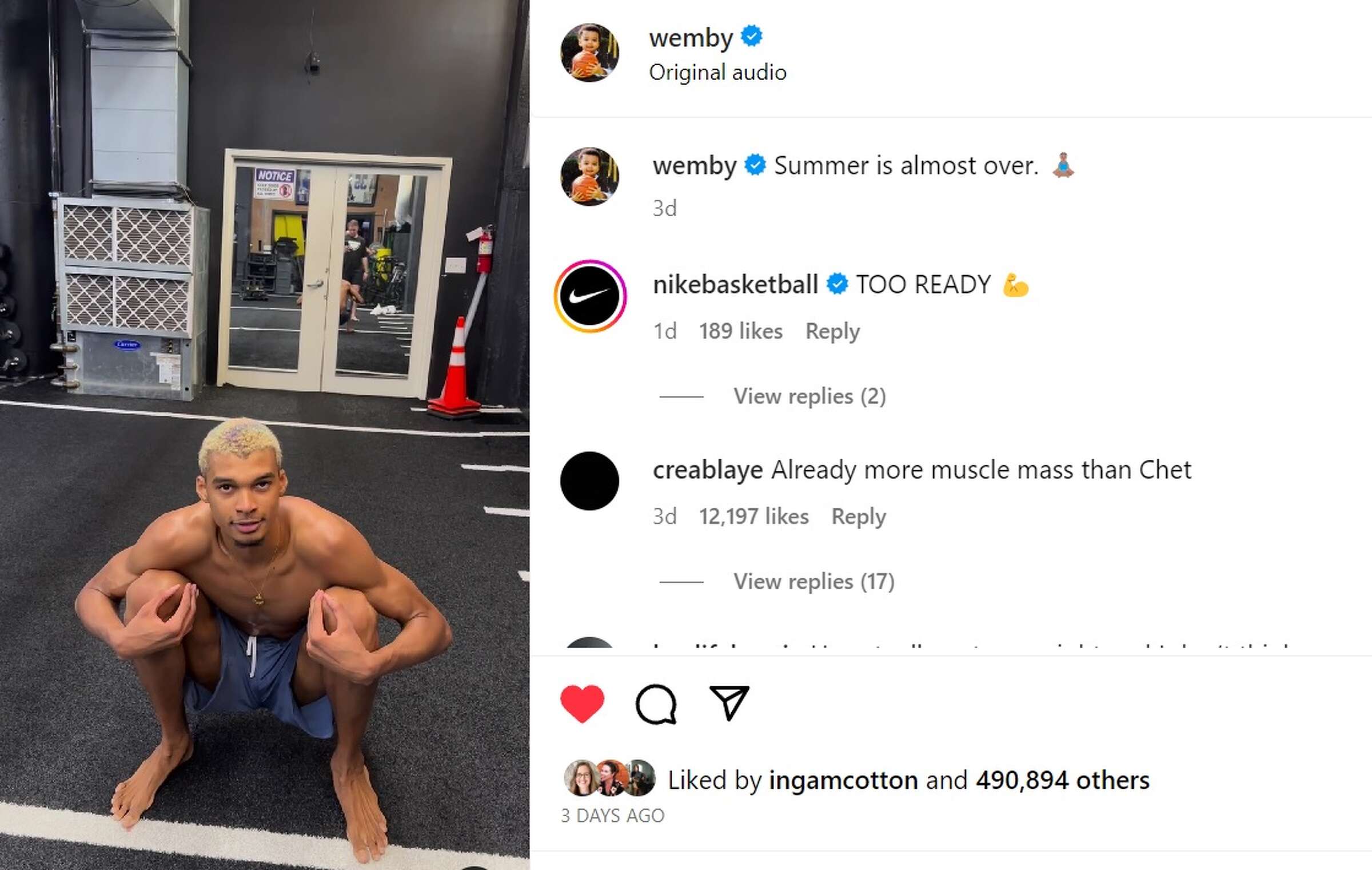Click wemby avatar beside the caption

click(589, 177)
